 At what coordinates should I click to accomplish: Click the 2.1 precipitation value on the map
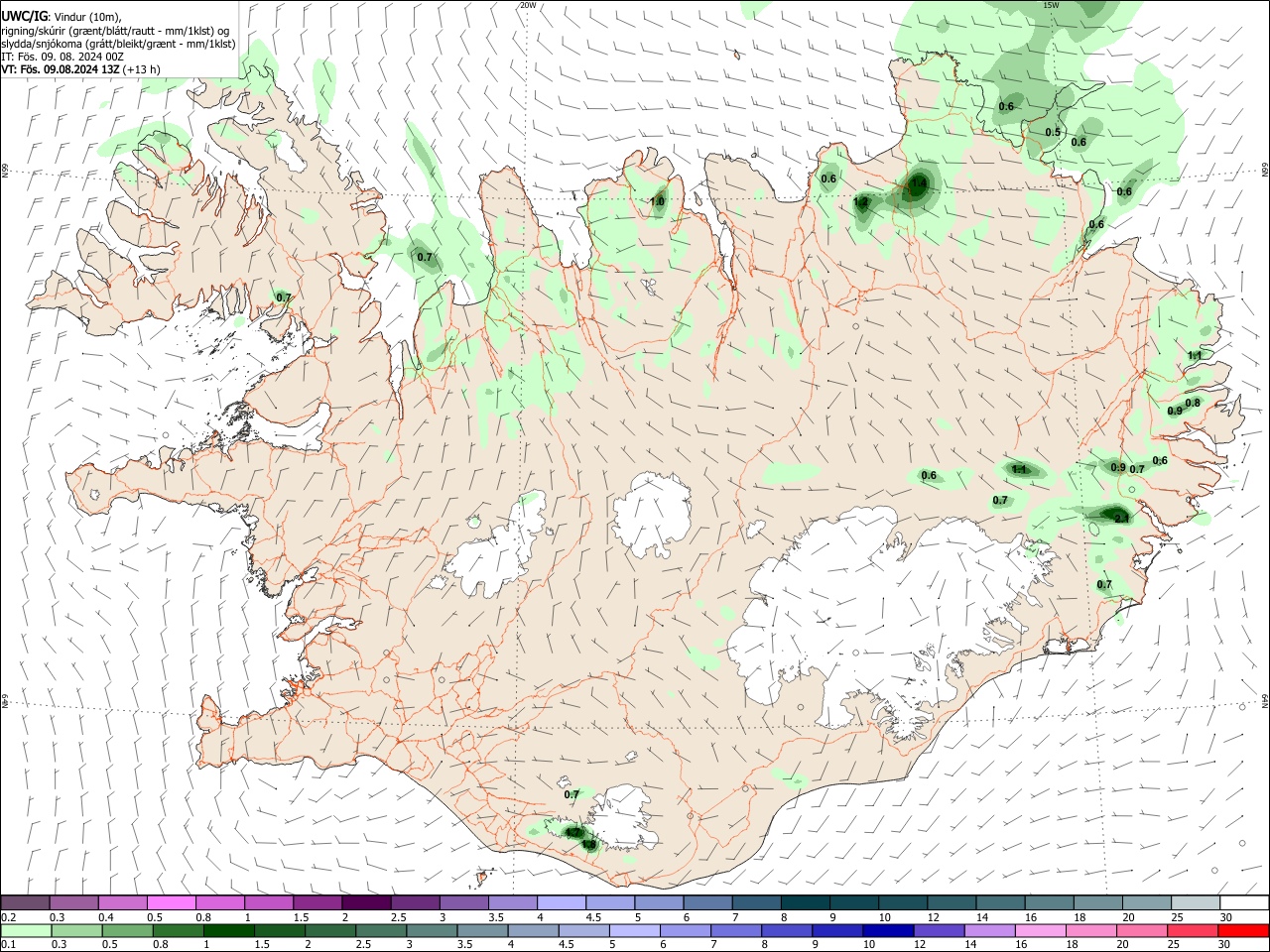tap(1122, 519)
